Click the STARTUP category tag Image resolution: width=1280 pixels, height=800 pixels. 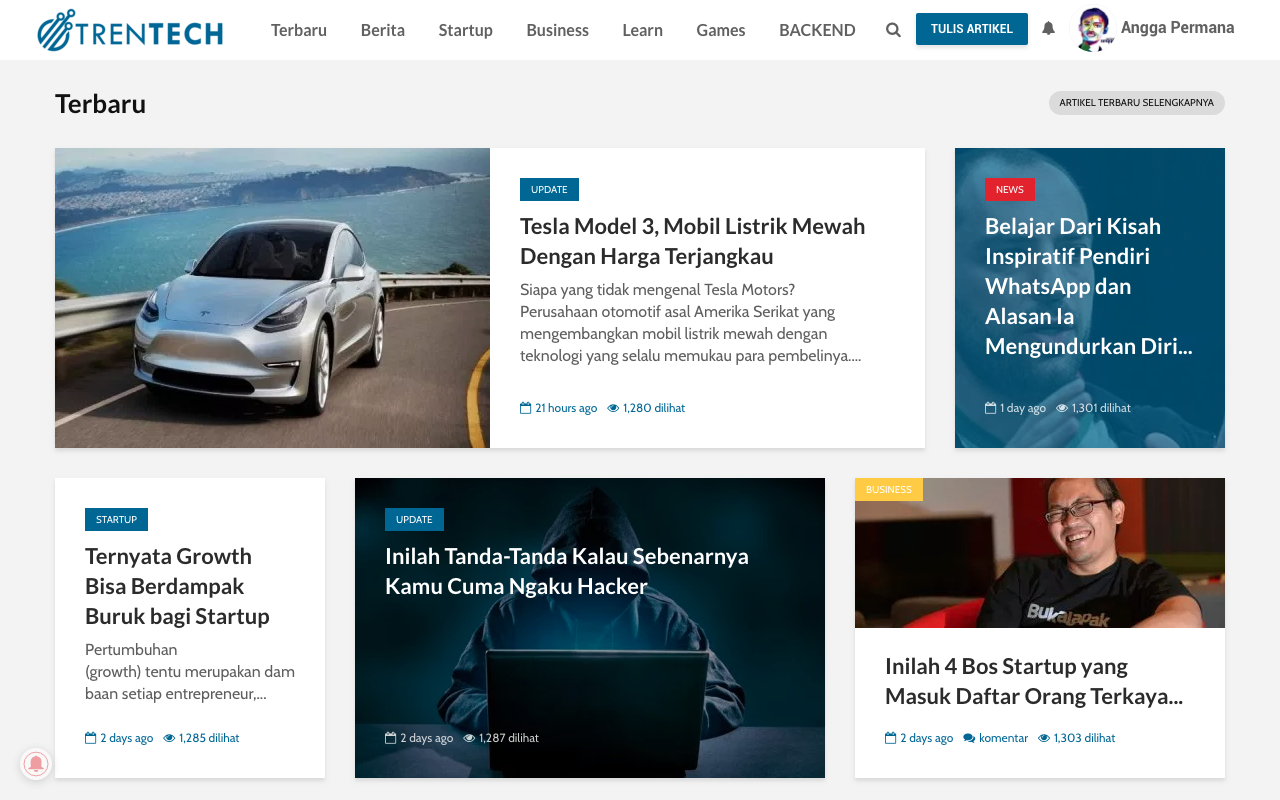(x=116, y=520)
